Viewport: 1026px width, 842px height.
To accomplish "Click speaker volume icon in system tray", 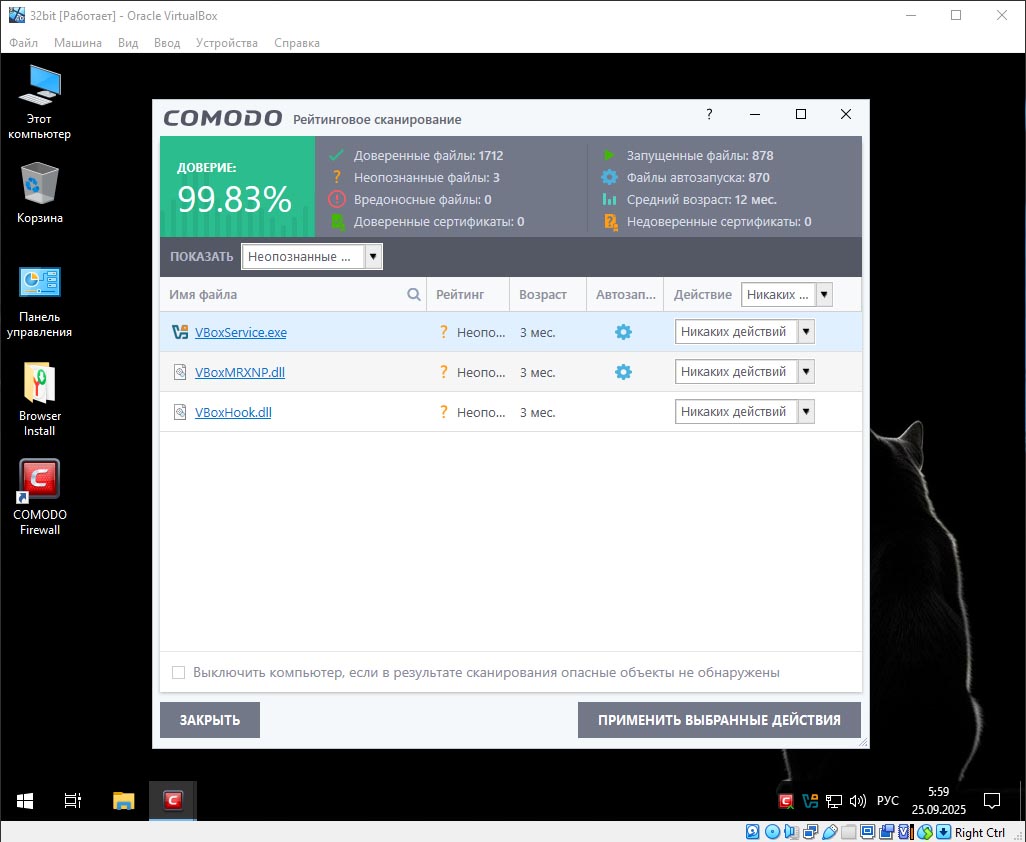I will pyautogui.click(x=857, y=800).
